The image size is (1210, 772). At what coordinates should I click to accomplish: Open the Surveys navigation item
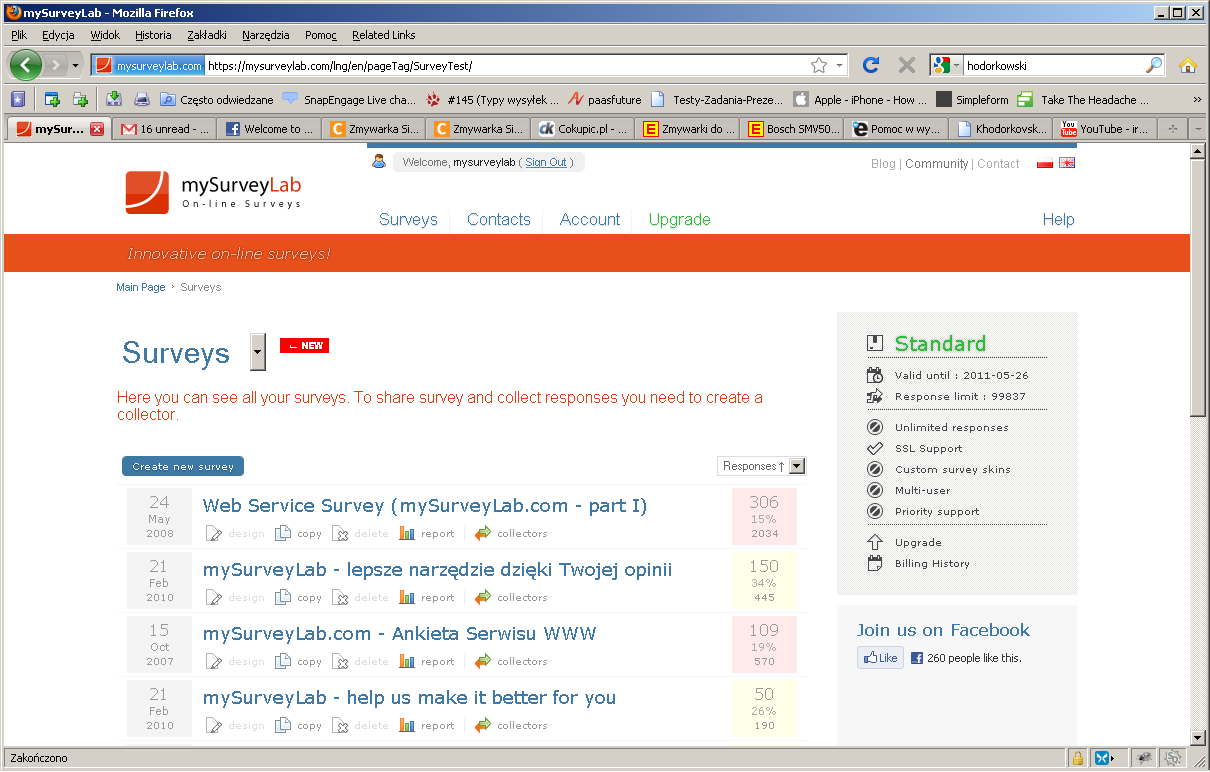(408, 220)
